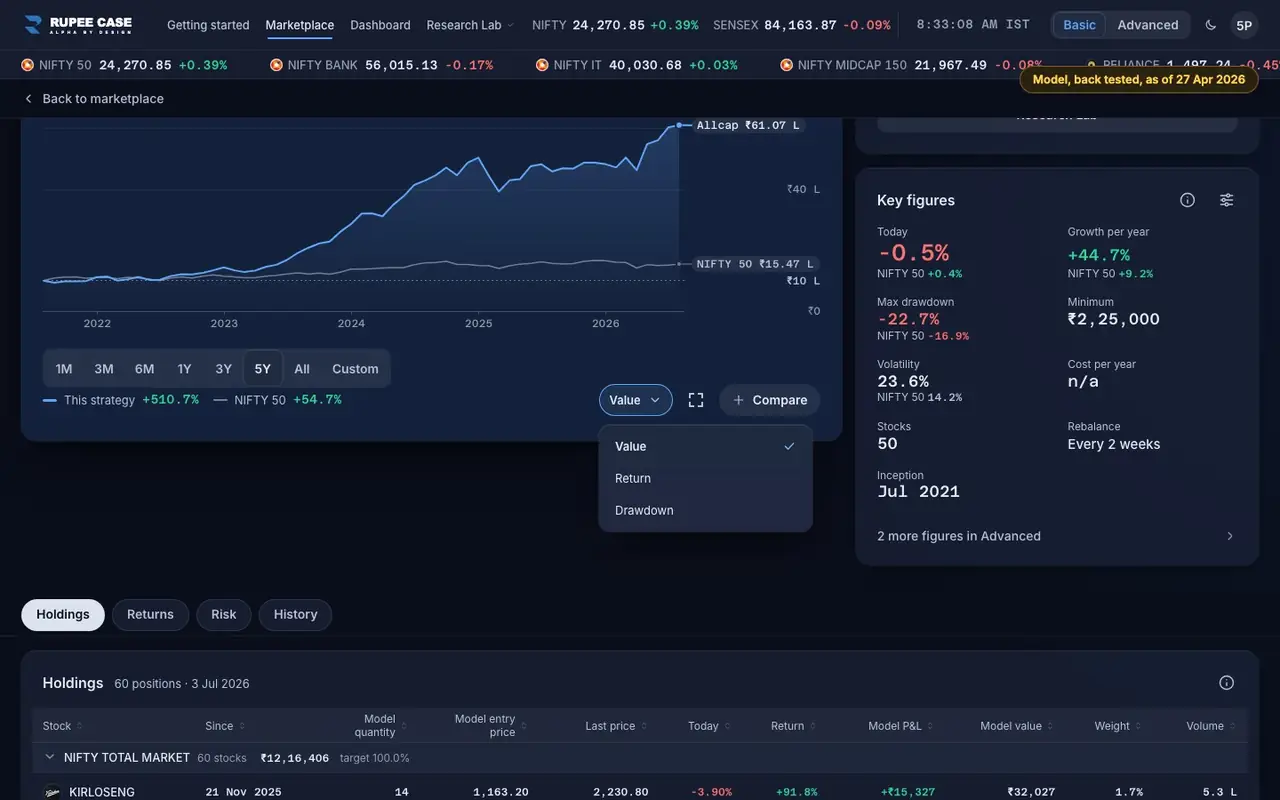Click the Holdings tab pill

(x=63, y=615)
